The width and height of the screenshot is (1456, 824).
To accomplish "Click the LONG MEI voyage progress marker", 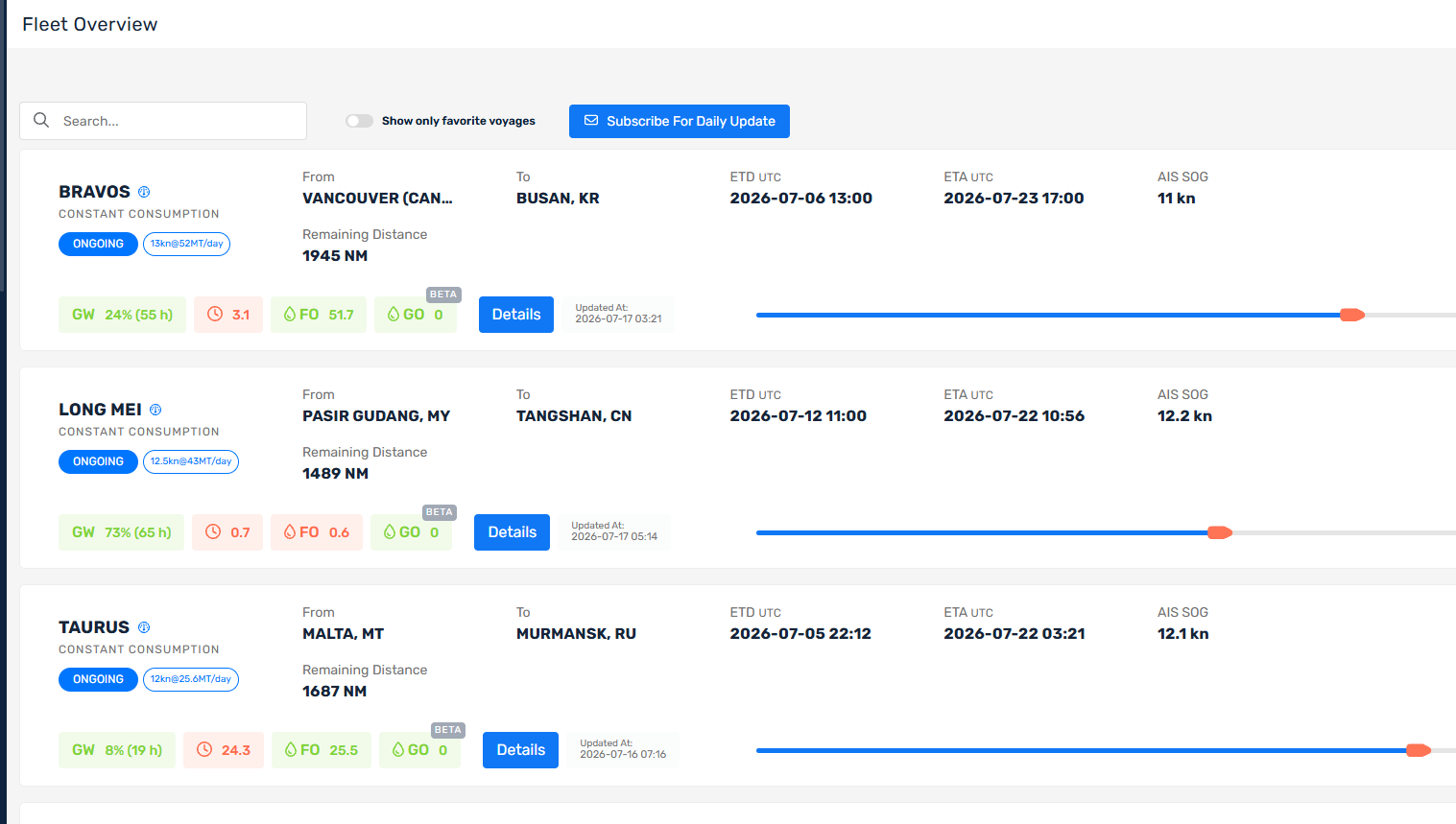I will pos(1220,532).
